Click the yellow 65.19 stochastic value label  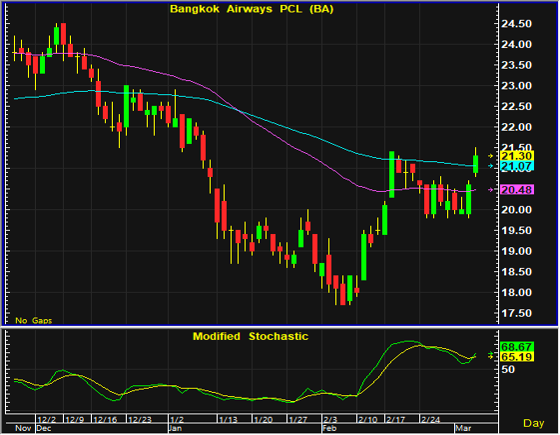point(517,356)
